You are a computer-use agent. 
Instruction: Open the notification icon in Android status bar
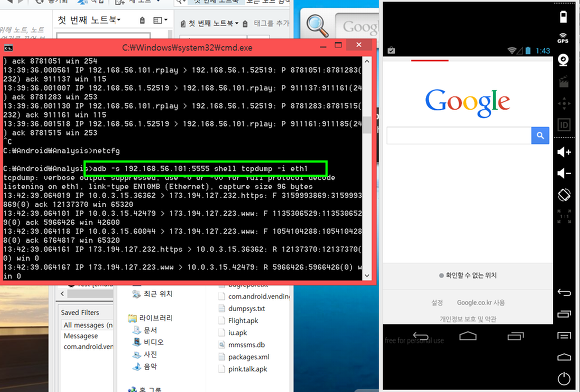(391, 51)
